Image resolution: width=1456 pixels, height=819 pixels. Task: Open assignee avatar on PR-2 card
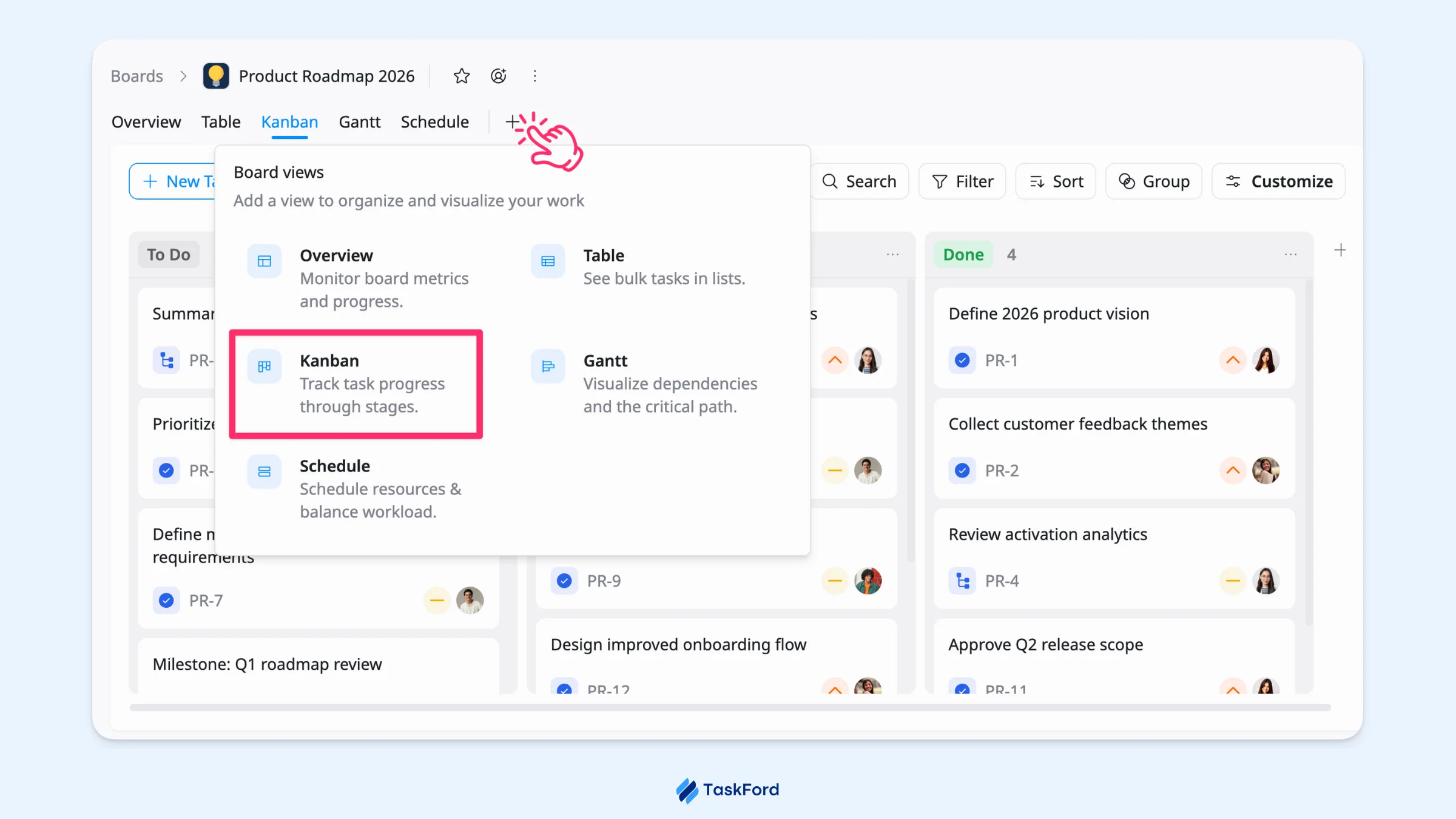pyautogui.click(x=1266, y=470)
